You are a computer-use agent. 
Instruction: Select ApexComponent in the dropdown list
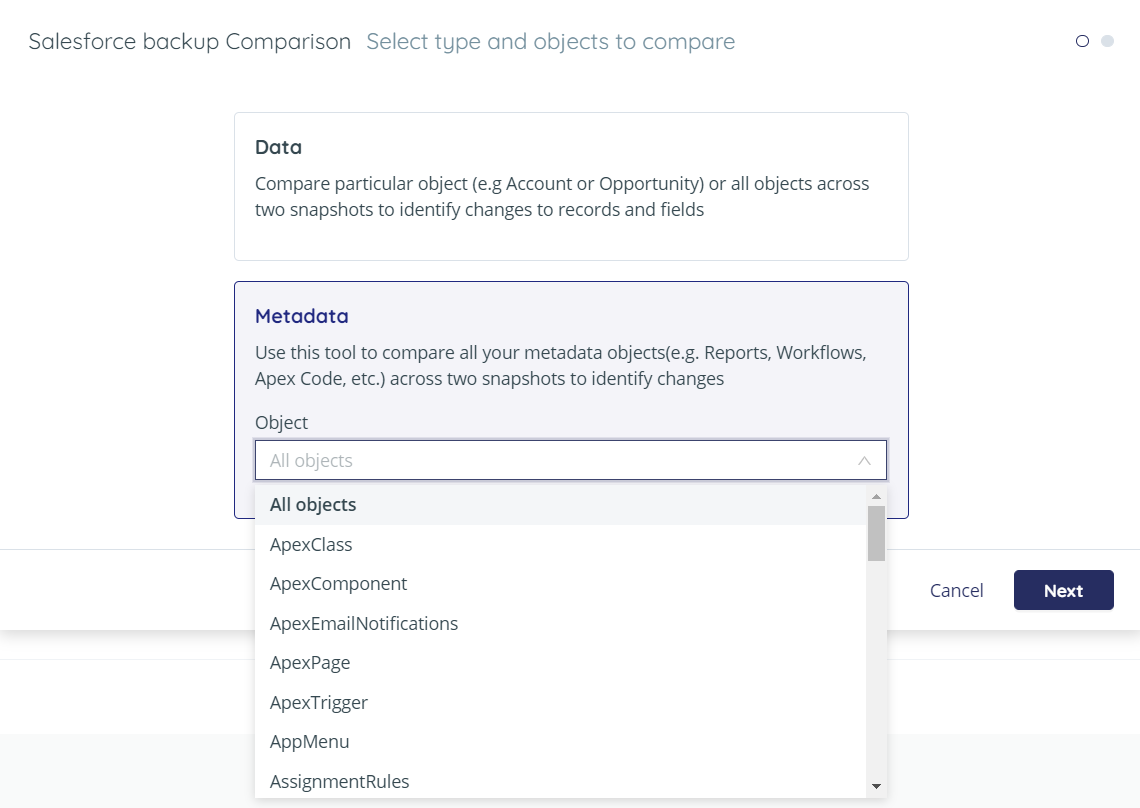337,583
